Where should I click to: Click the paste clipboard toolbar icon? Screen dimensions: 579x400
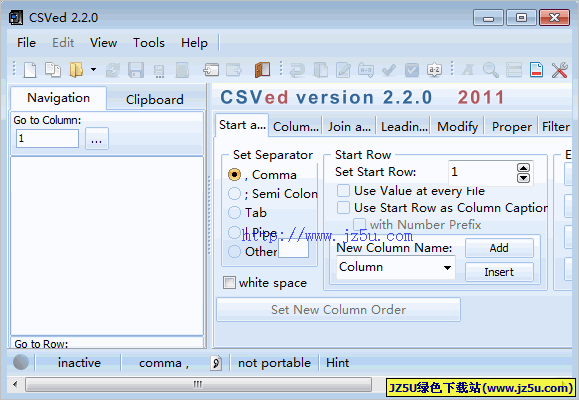click(321, 69)
